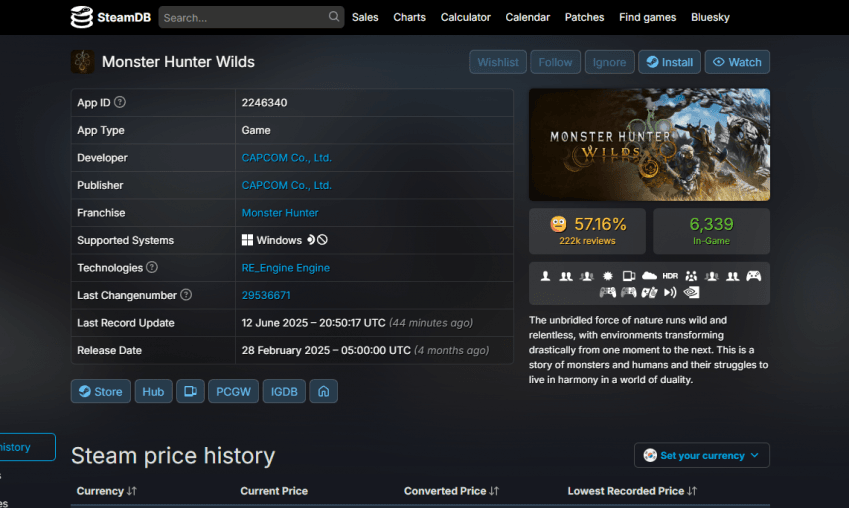Image resolution: width=849 pixels, height=508 pixels.
Task: Sort by Lowest Recorded Price arrows
Action: pos(692,491)
